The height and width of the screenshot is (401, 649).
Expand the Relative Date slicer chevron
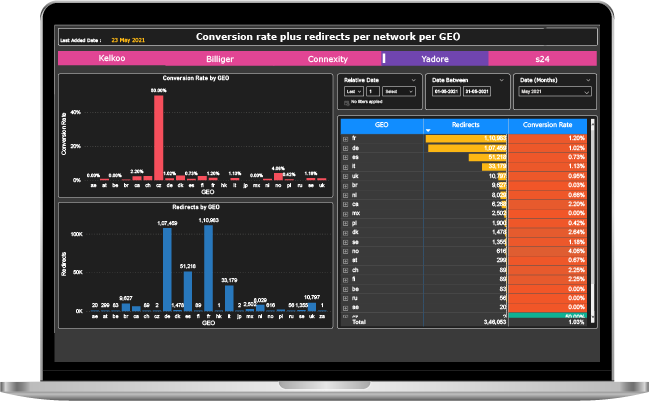[x=413, y=80]
